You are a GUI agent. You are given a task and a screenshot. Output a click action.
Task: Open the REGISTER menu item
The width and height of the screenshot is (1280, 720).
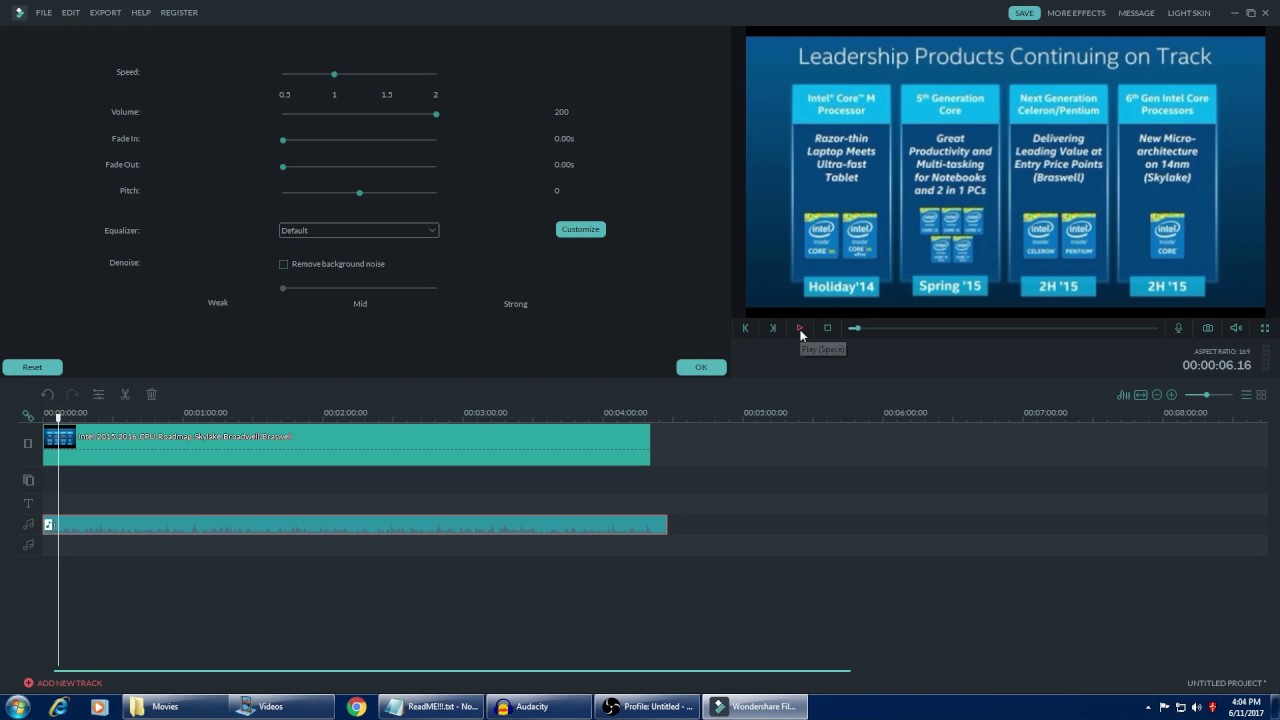point(179,13)
